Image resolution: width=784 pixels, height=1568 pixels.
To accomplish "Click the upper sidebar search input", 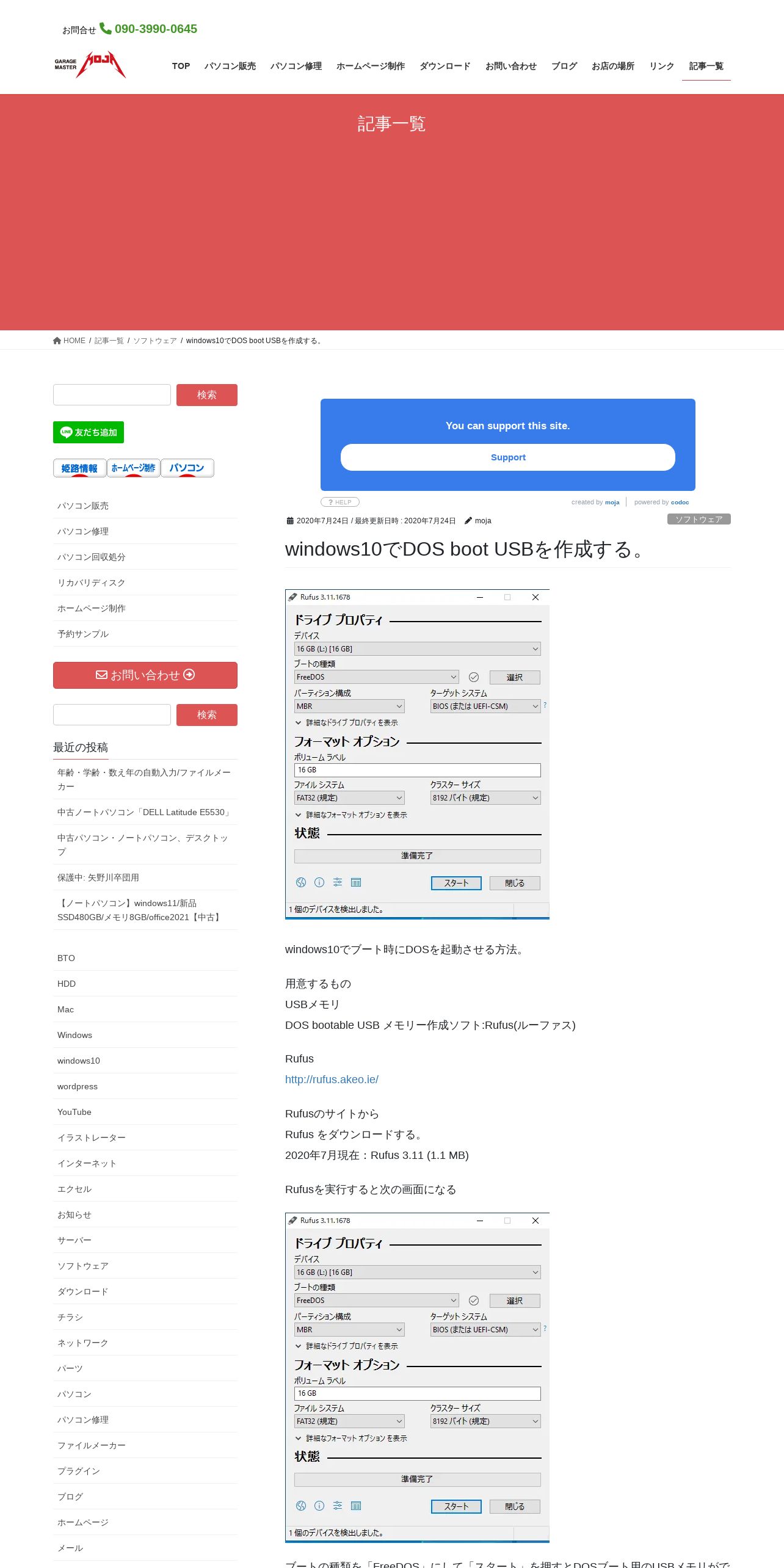I will (x=112, y=394).
